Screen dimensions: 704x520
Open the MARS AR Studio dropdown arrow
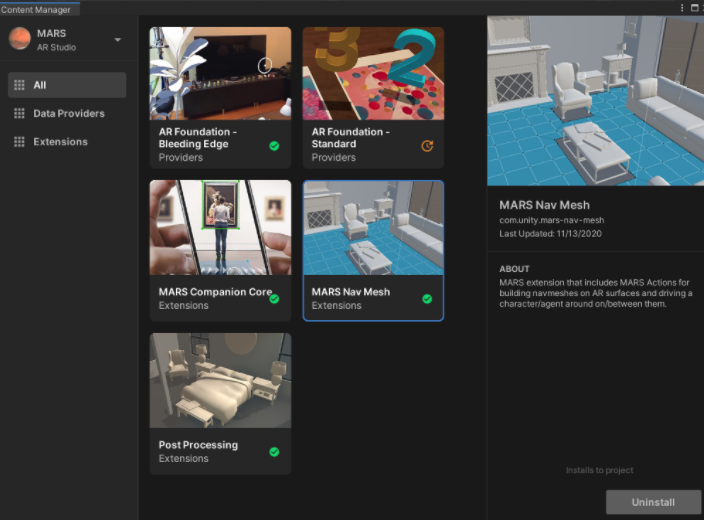[118, 40]
